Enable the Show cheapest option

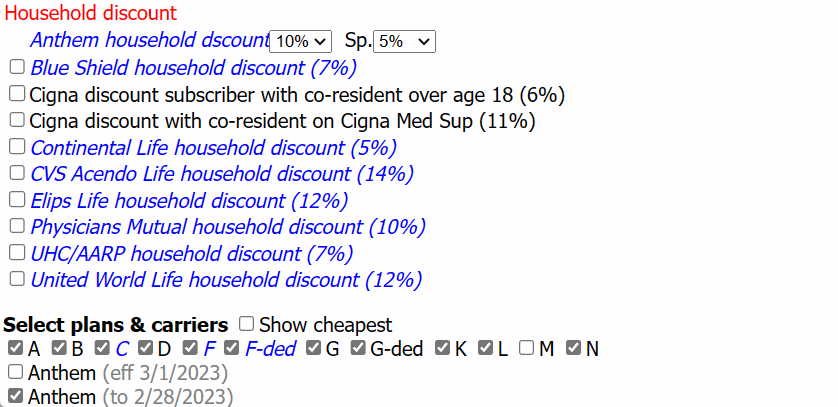click(x=246, y=323)
